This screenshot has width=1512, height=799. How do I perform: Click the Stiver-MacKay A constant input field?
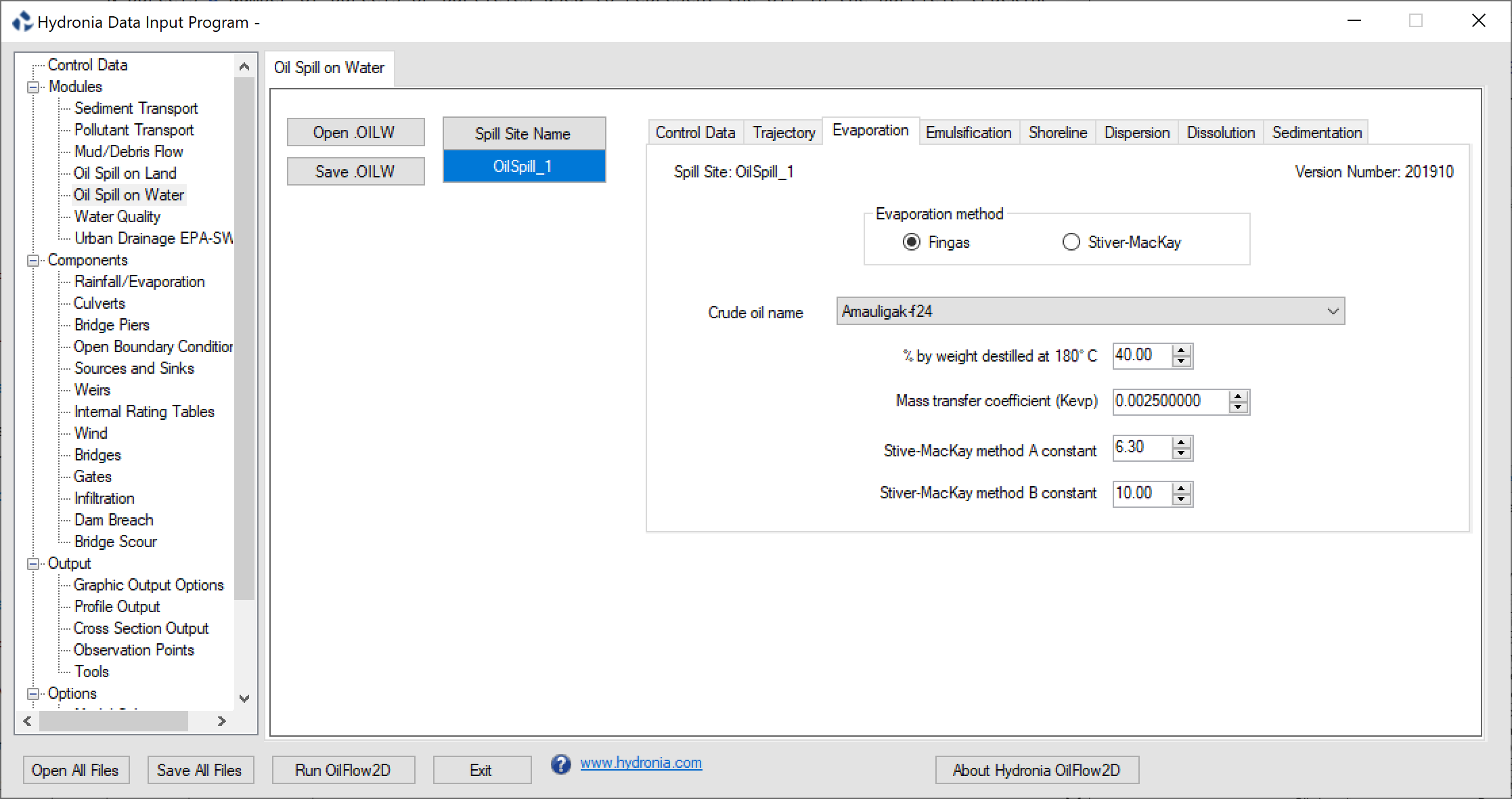(x=1142, y=448)
